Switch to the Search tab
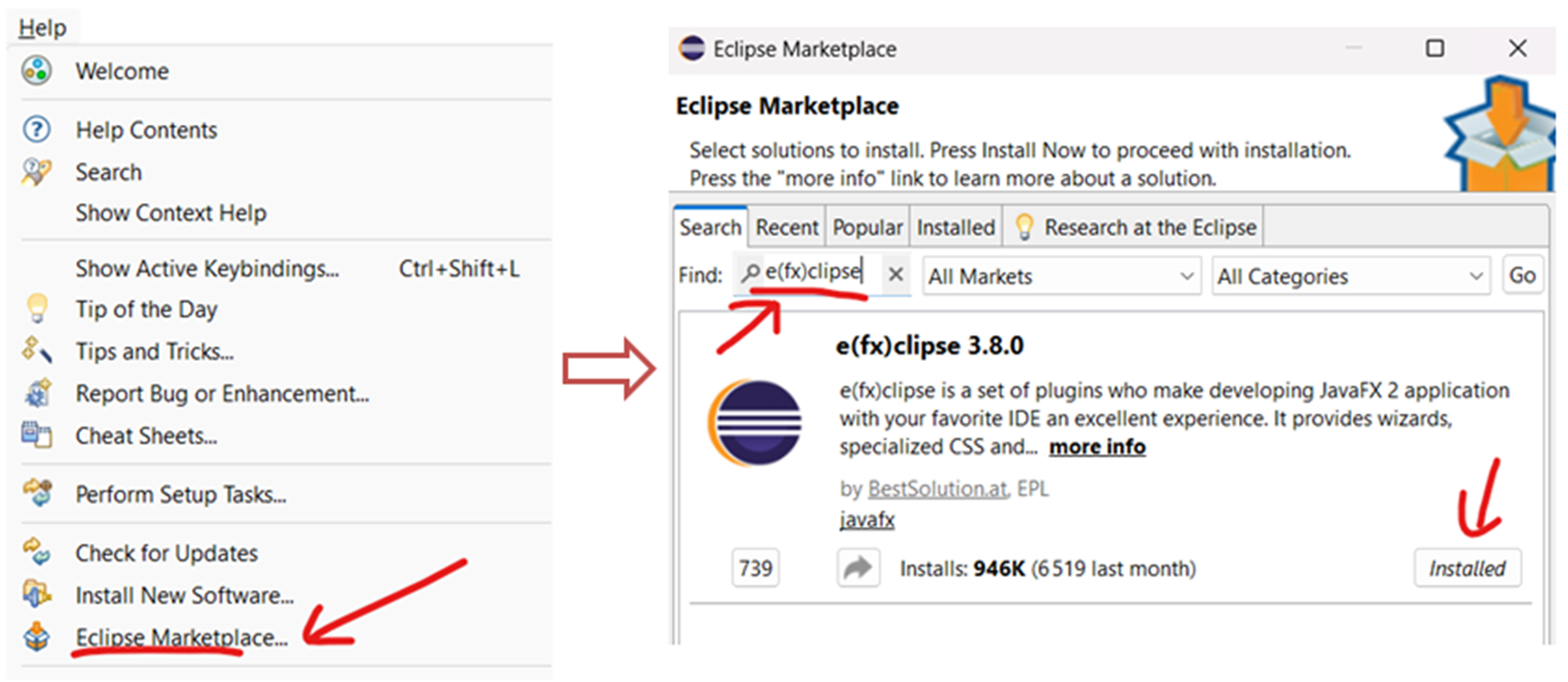Viewport: 1568px width, 682px height. pos(710,227)
